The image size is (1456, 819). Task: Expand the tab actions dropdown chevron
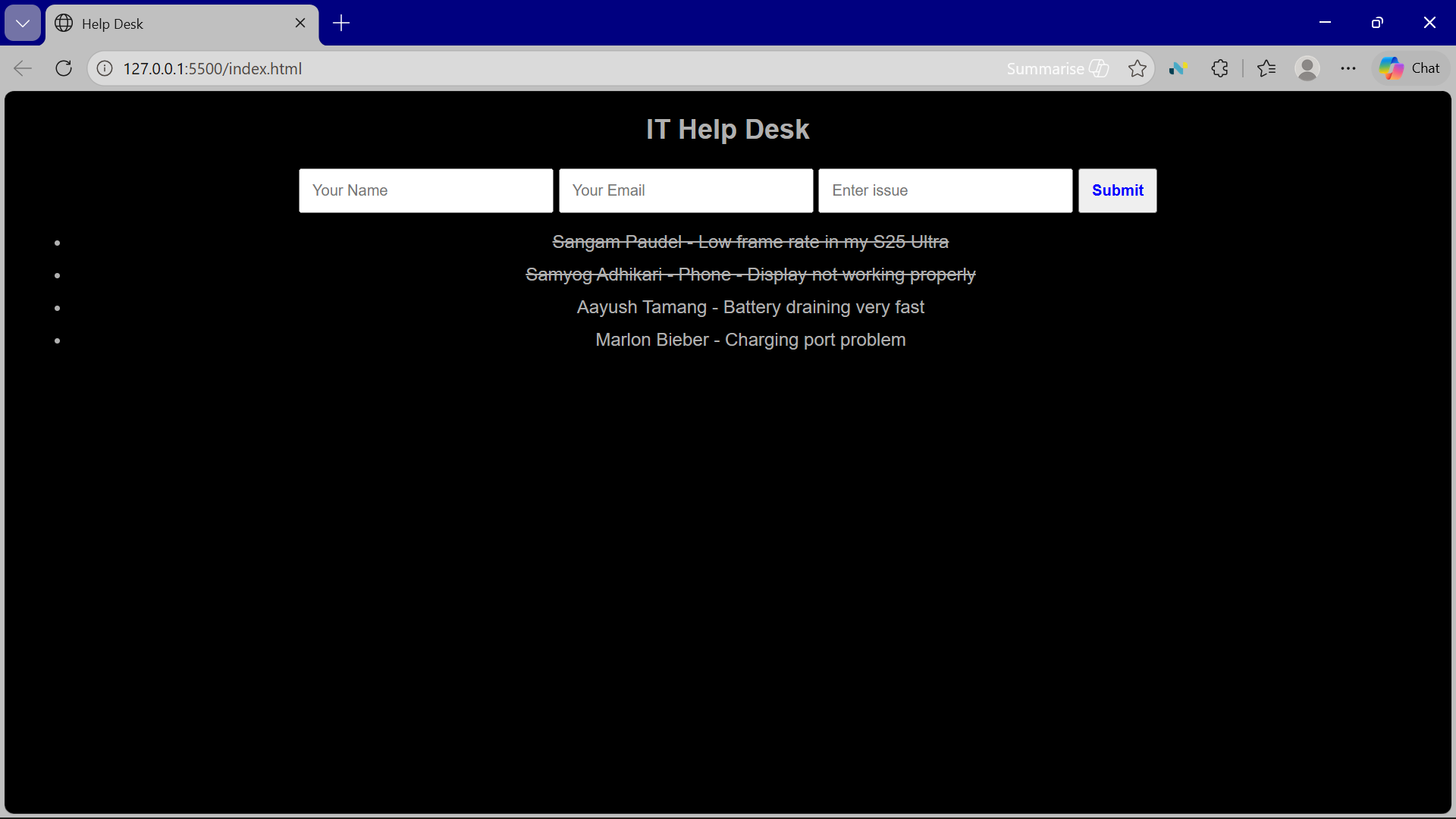23,24
